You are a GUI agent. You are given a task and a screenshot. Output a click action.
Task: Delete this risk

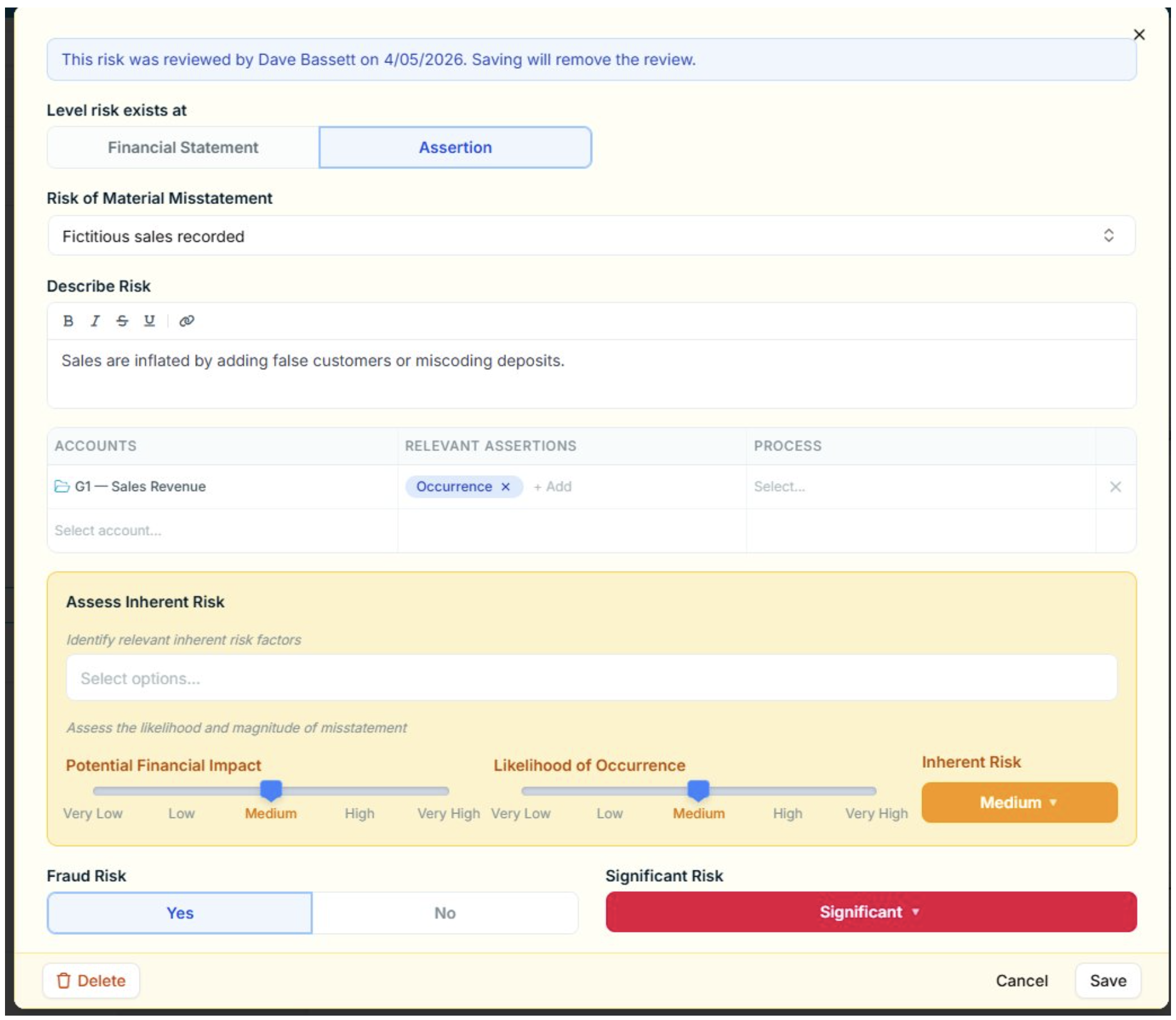click(91, 981)
